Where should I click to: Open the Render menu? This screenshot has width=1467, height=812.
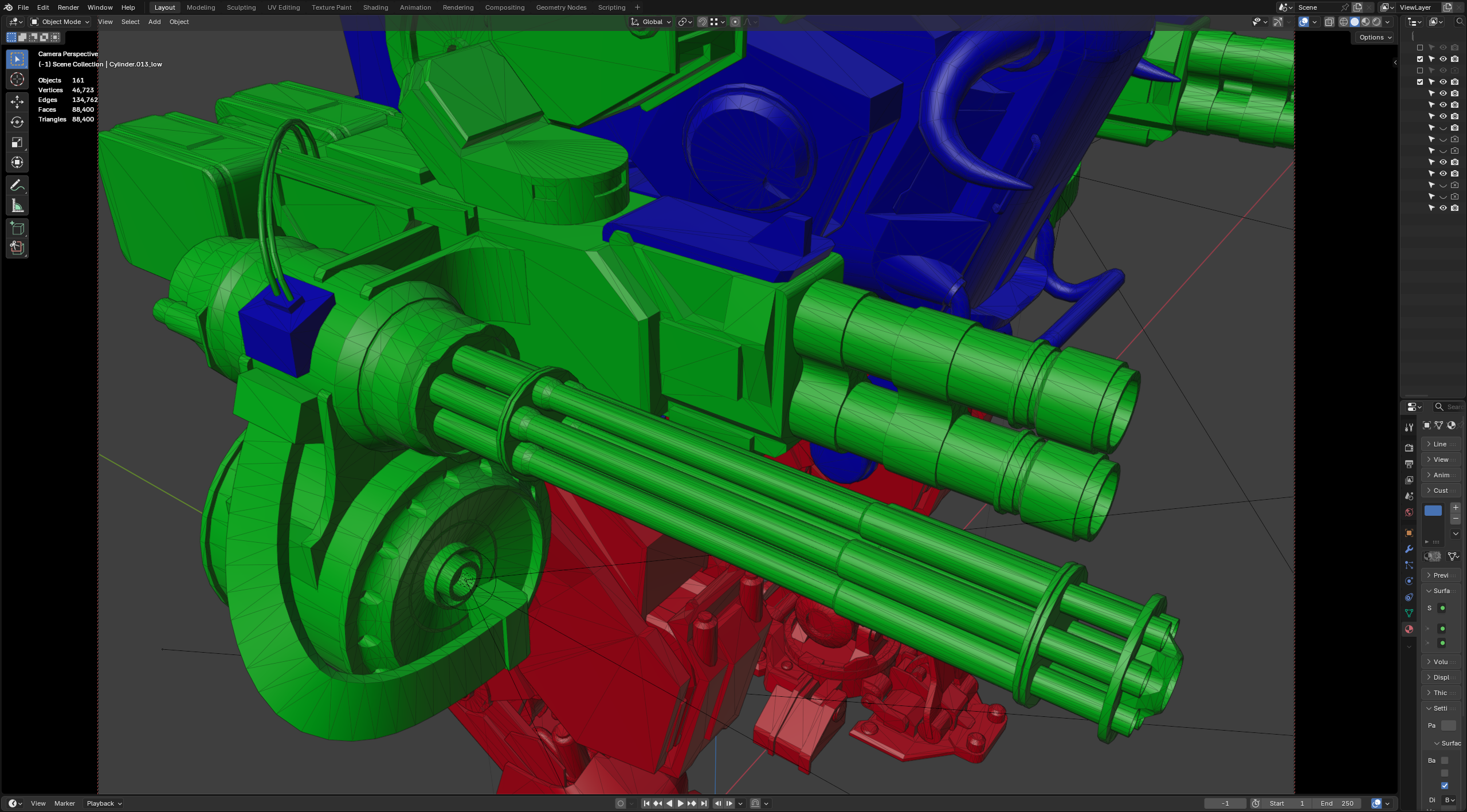coord(68,7)
